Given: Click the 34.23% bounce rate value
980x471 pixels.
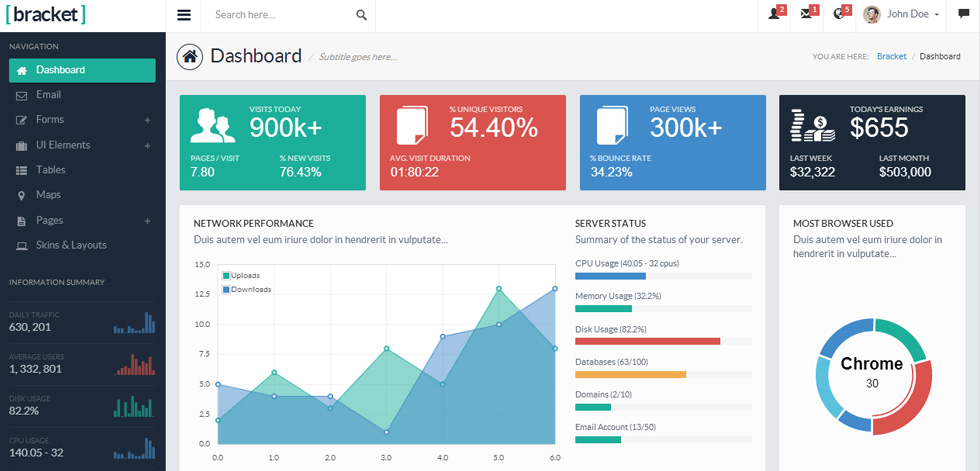Looking at the screenshot, I should [x=611, y=172].
